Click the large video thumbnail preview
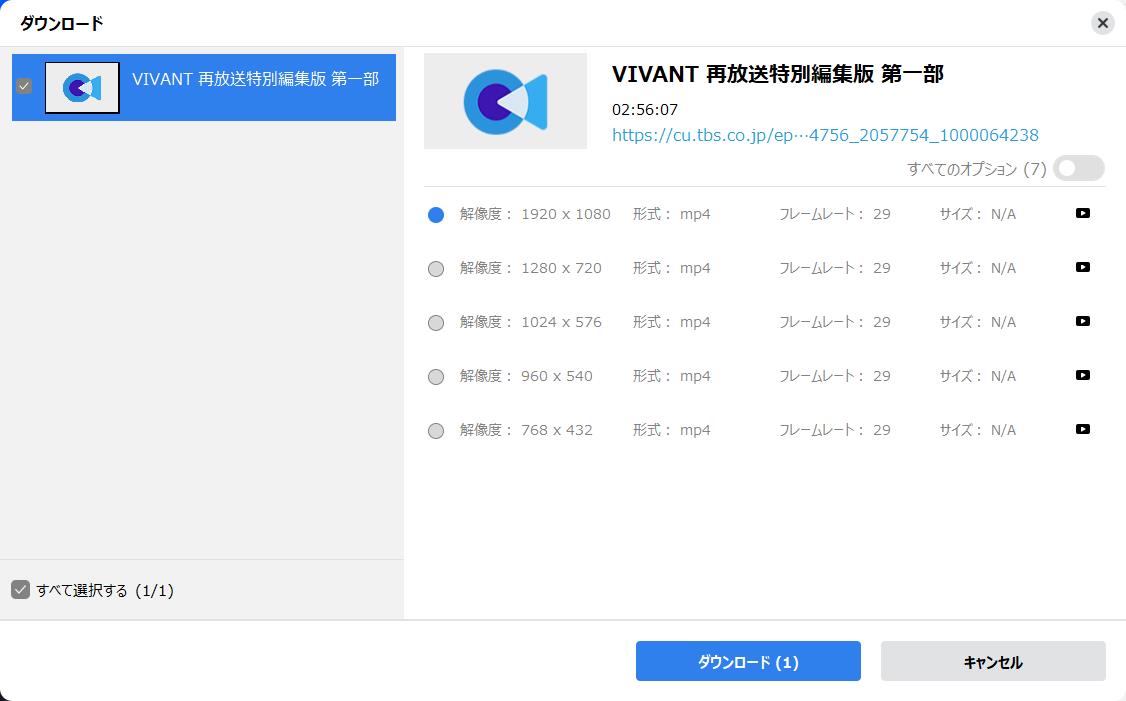 pos(506,101)
